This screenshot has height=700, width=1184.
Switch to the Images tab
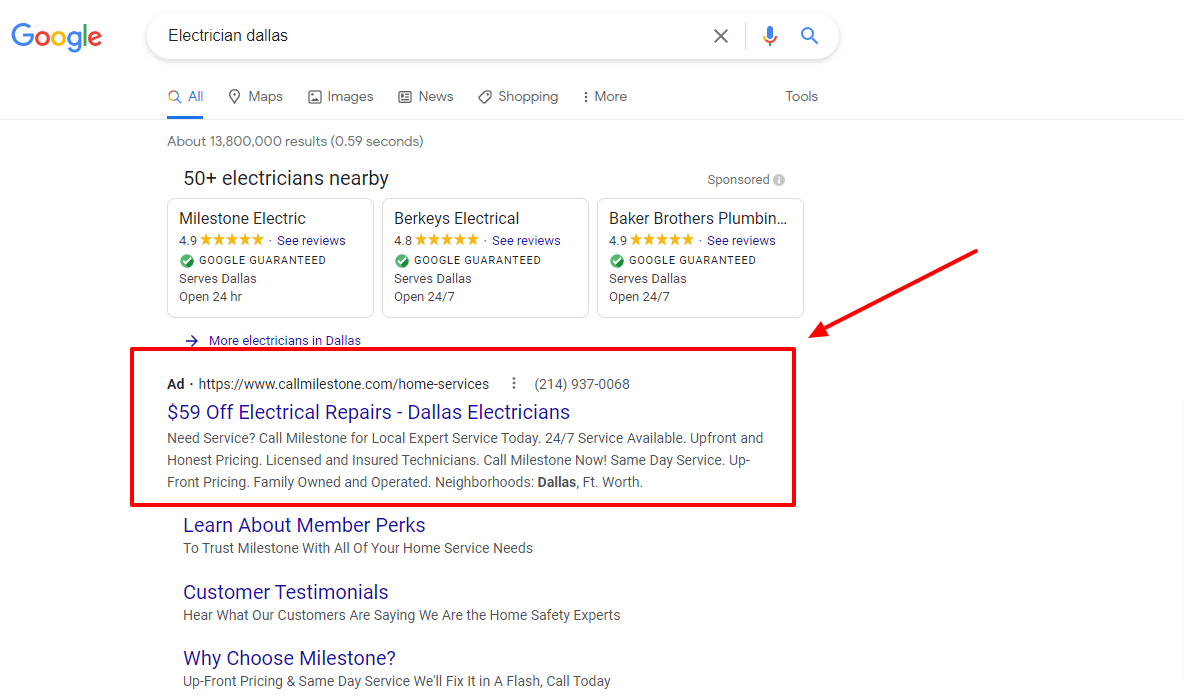coord(341,97)
